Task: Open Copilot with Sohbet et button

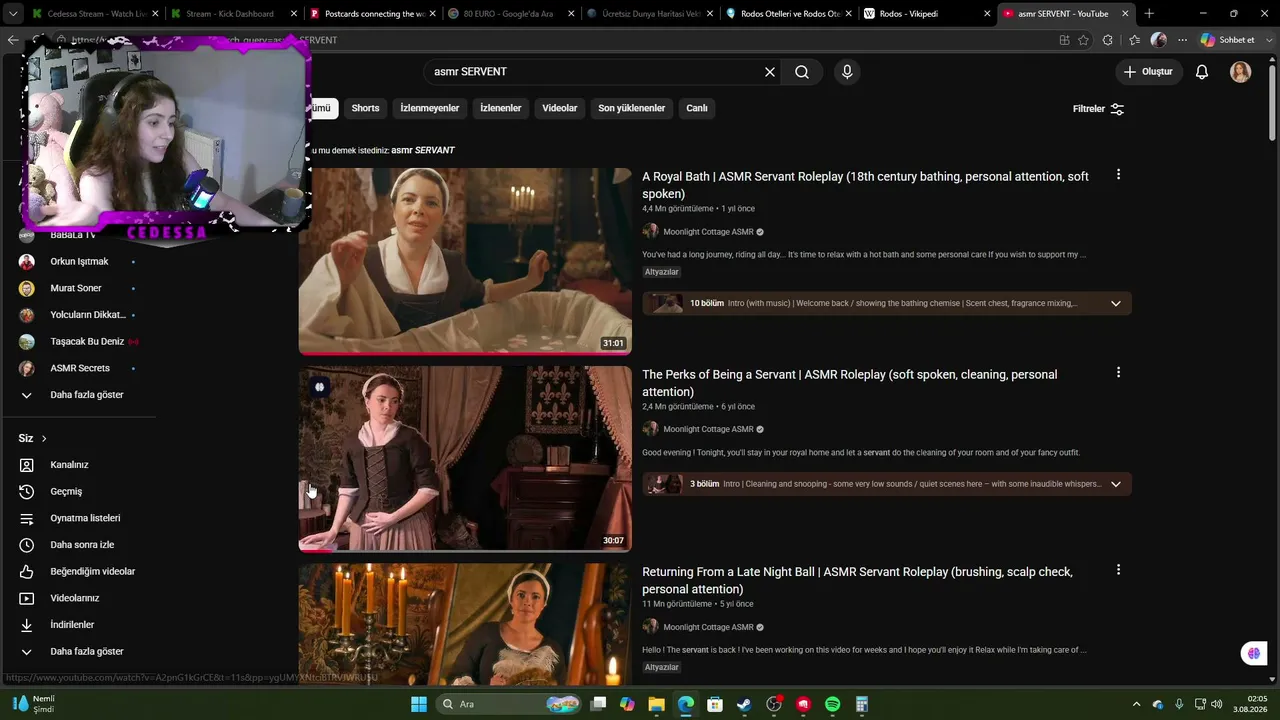Action: (x=1228, y=40)
